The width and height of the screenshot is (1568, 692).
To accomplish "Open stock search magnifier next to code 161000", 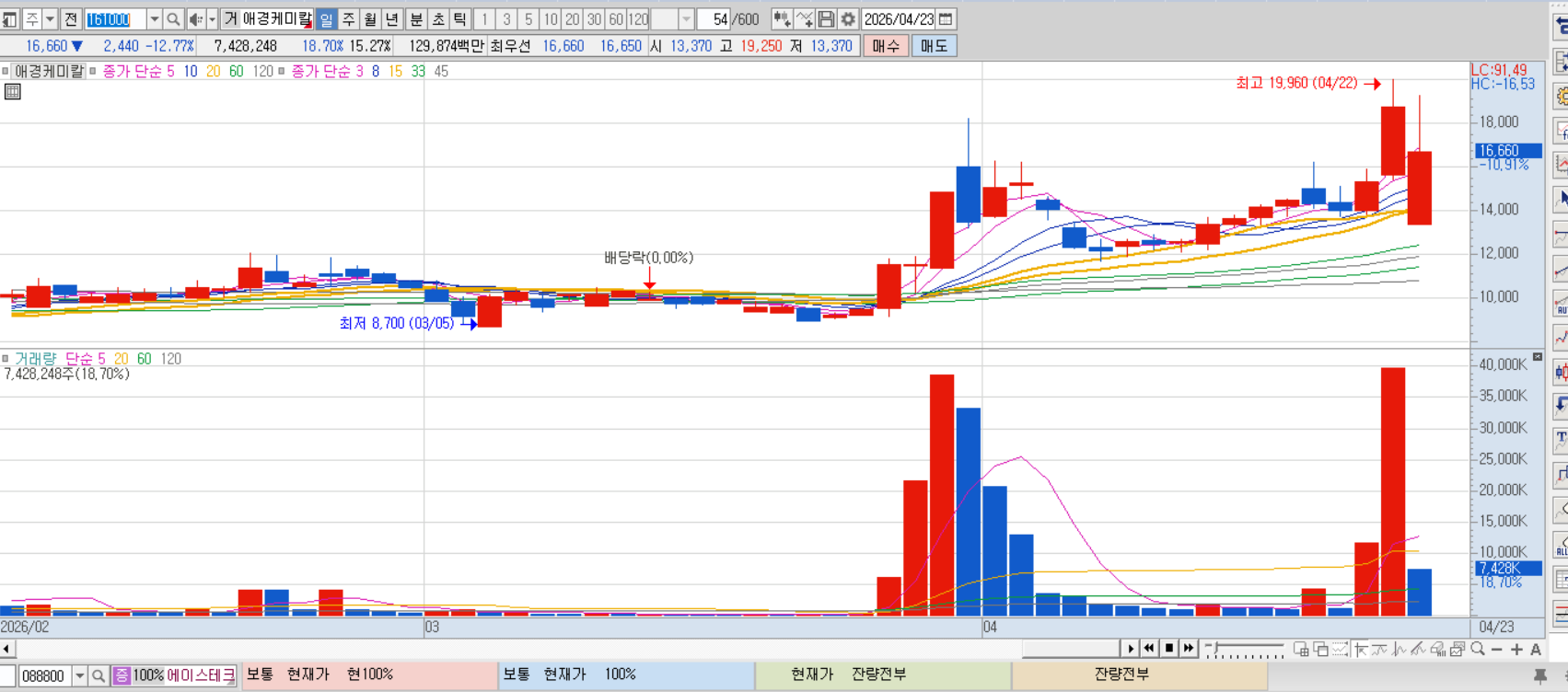I will 173,19.
